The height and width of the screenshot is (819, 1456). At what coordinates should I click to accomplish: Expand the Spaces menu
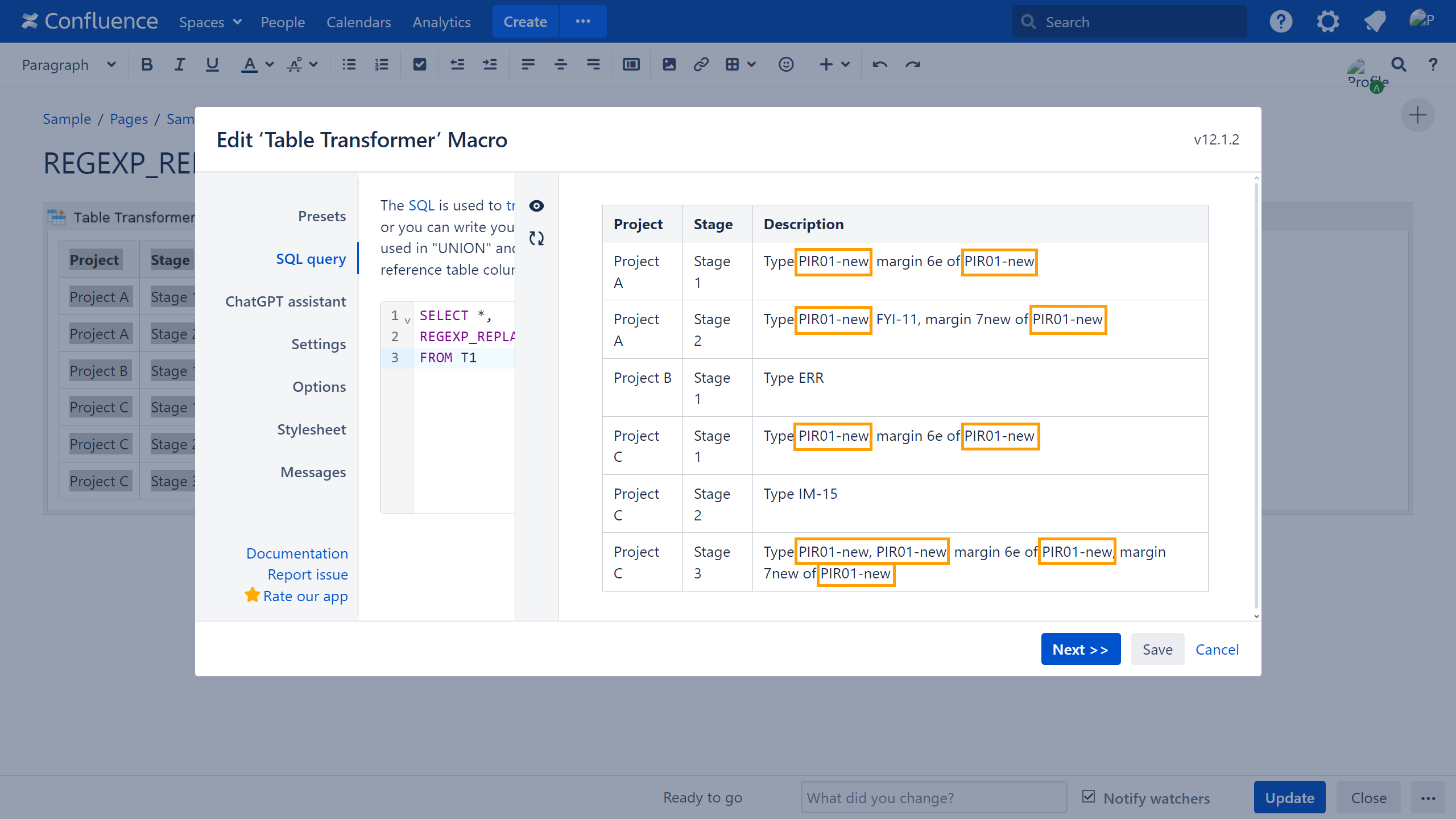coord(210,22)
